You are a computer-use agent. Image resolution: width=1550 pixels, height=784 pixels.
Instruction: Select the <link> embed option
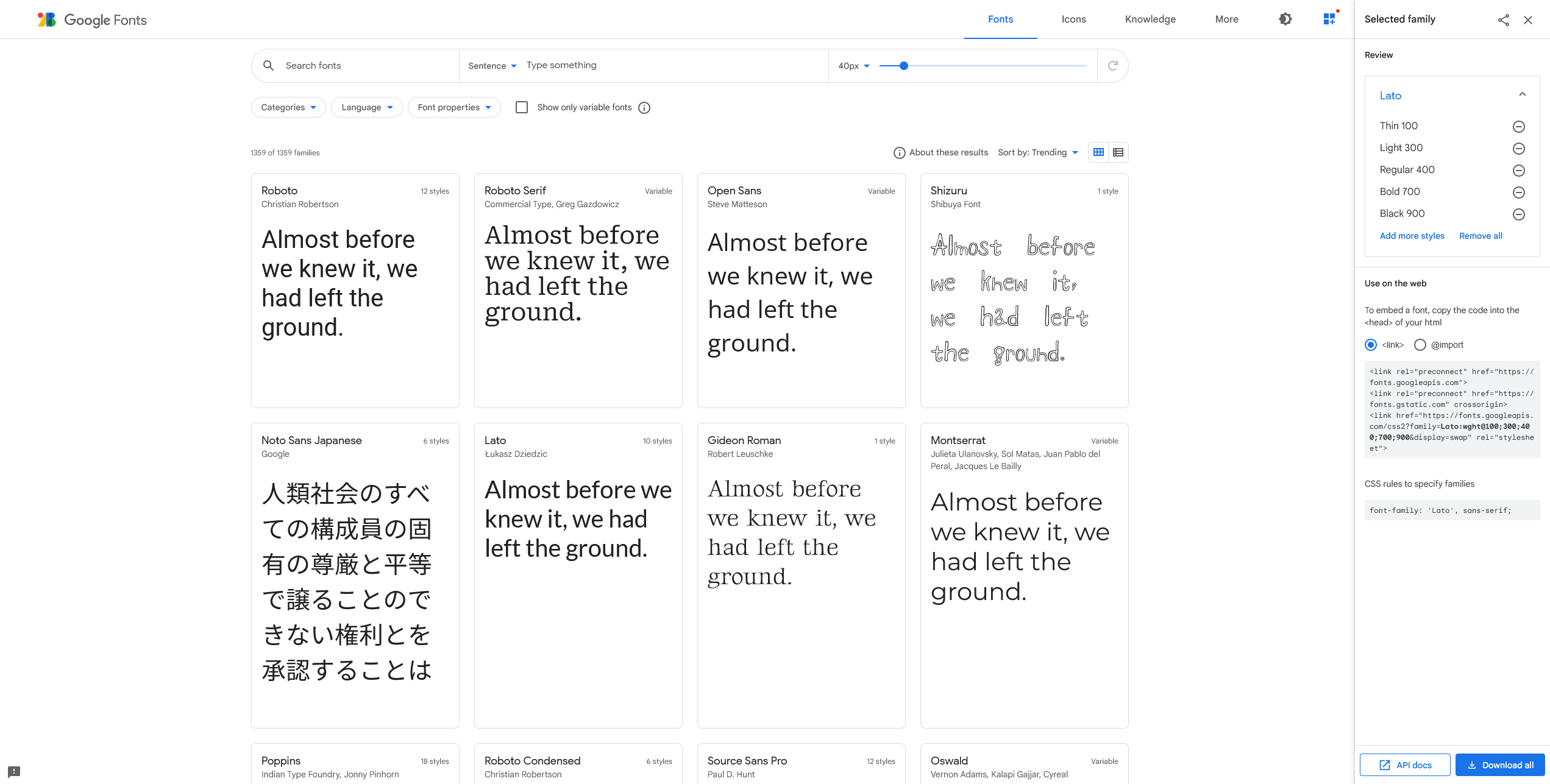coord(1371,345)
